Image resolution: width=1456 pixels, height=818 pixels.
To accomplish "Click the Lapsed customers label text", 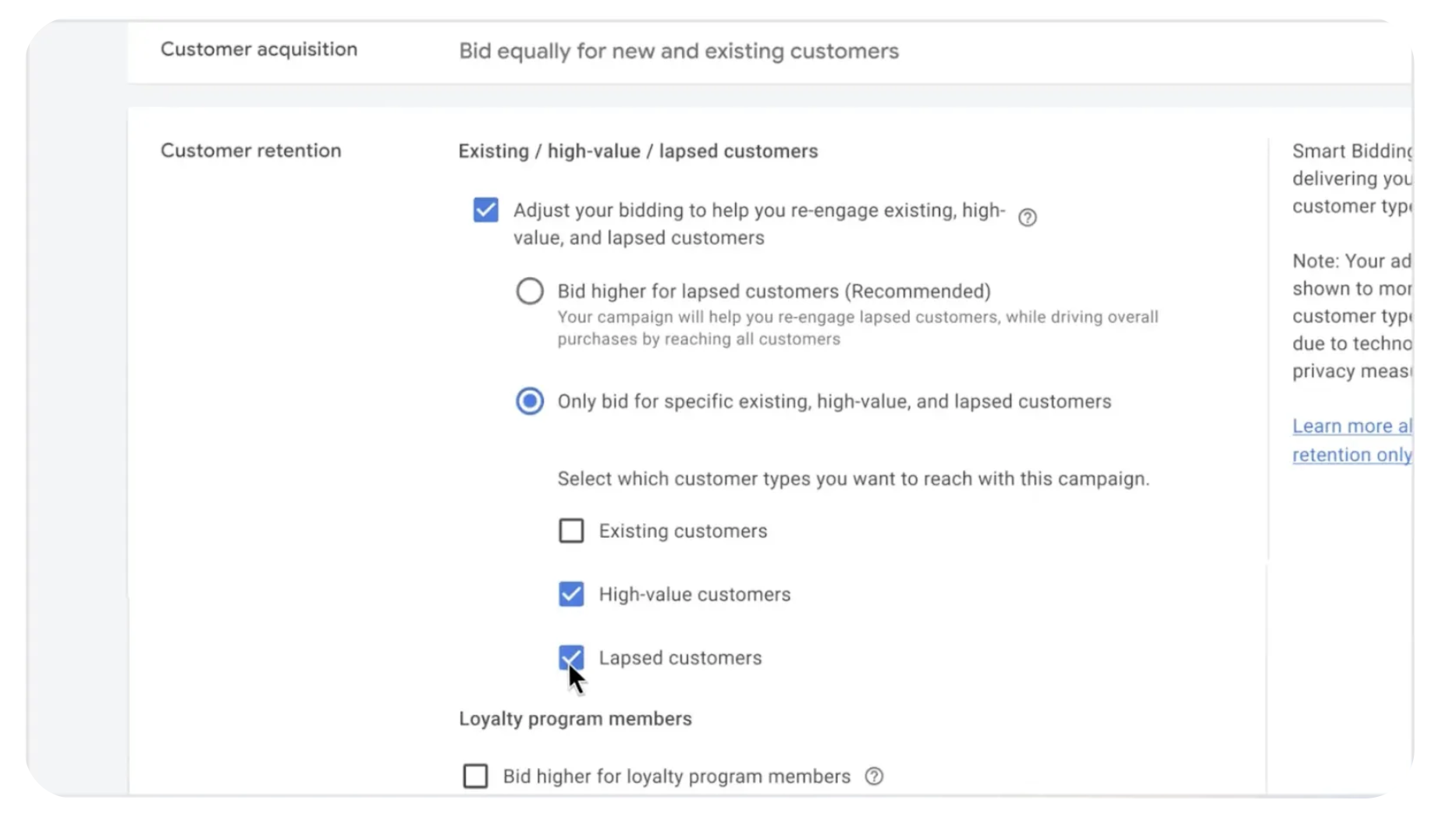I will point(680,658).
